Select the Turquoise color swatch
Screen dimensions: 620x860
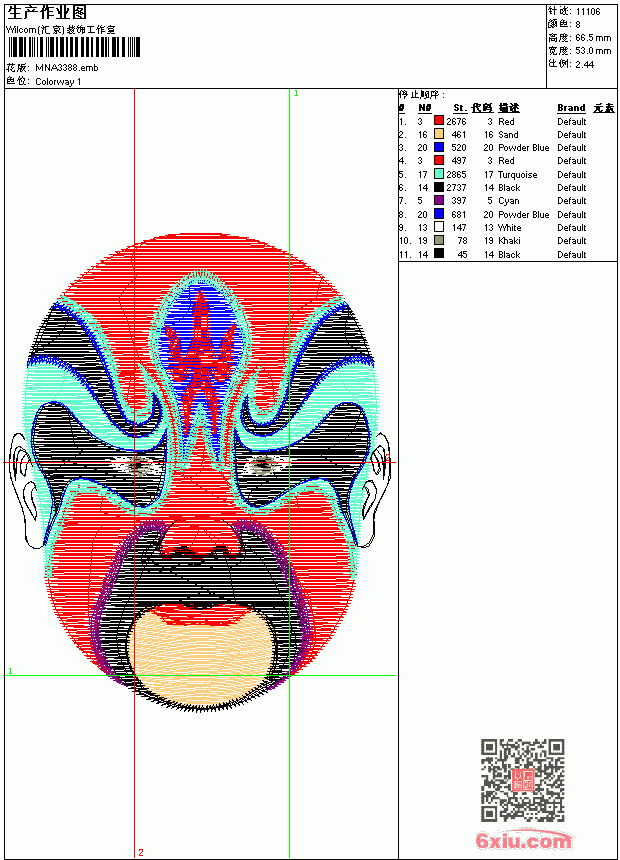(439, 174)
